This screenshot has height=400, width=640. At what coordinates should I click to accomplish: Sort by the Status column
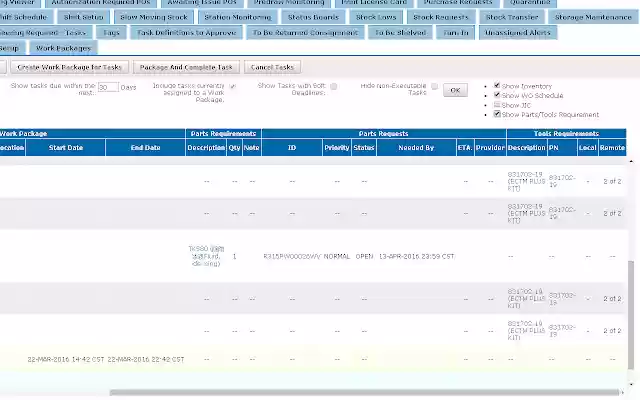pyautogui.click(x=364, y=148)
